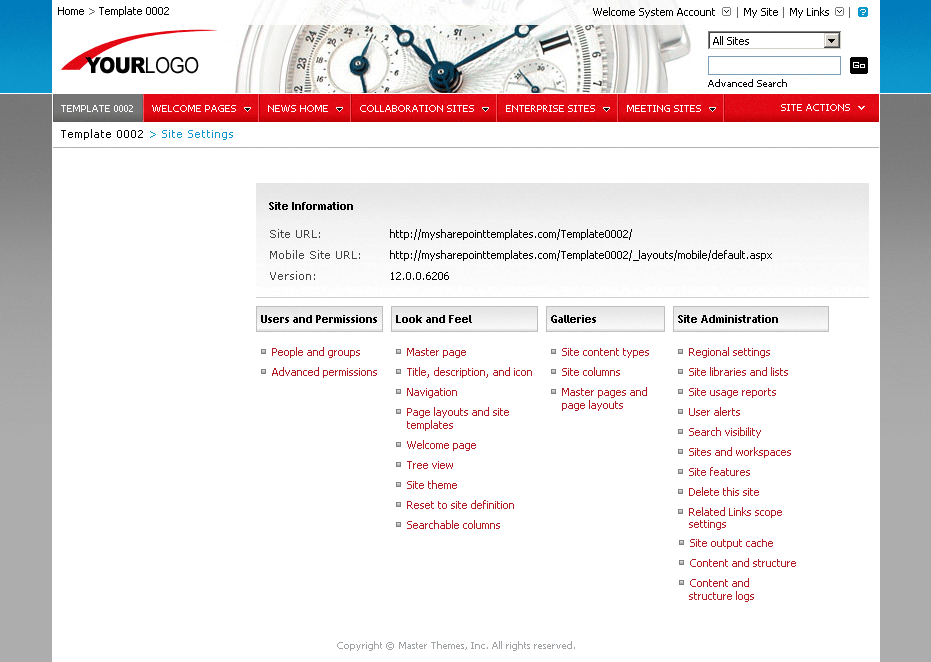This screenshot has height=662, width=931.
Task: Open the MEETING SITES menu
Action: (663, 108)
